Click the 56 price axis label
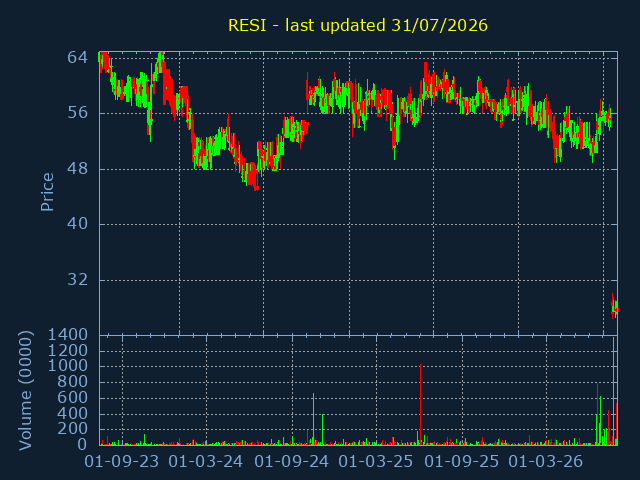The width and height of the screenshot is (640, 480). [x=78, y=113]
